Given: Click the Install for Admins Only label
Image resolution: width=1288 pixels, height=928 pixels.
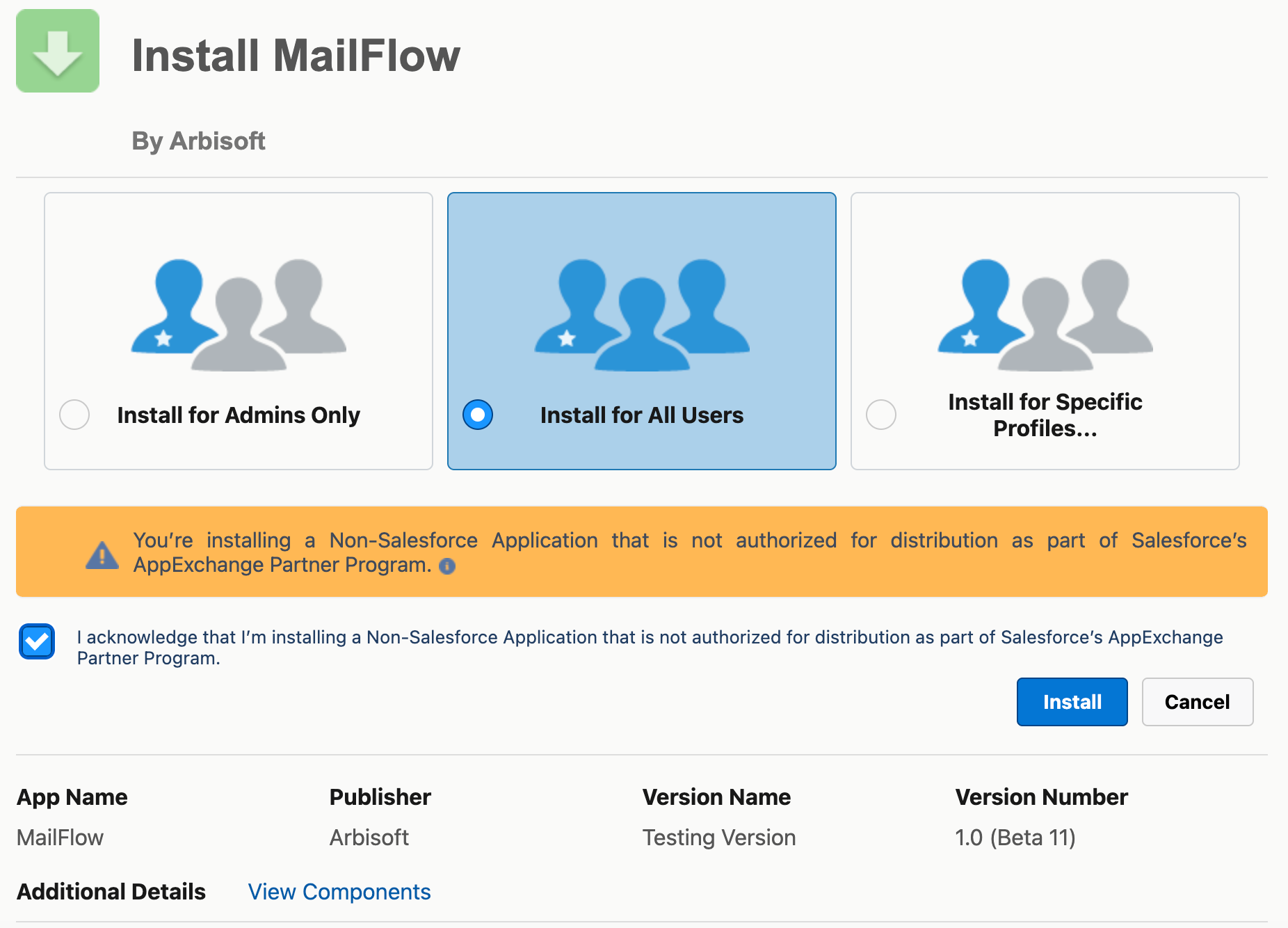Looking at the screenshot, I should tap(239, 415).
